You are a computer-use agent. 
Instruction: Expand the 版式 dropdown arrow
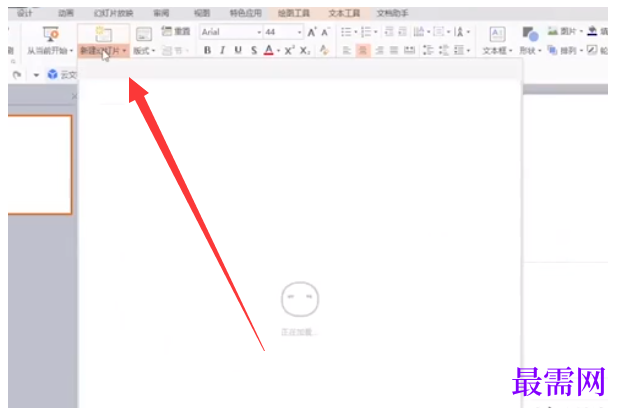pos(153,51)
